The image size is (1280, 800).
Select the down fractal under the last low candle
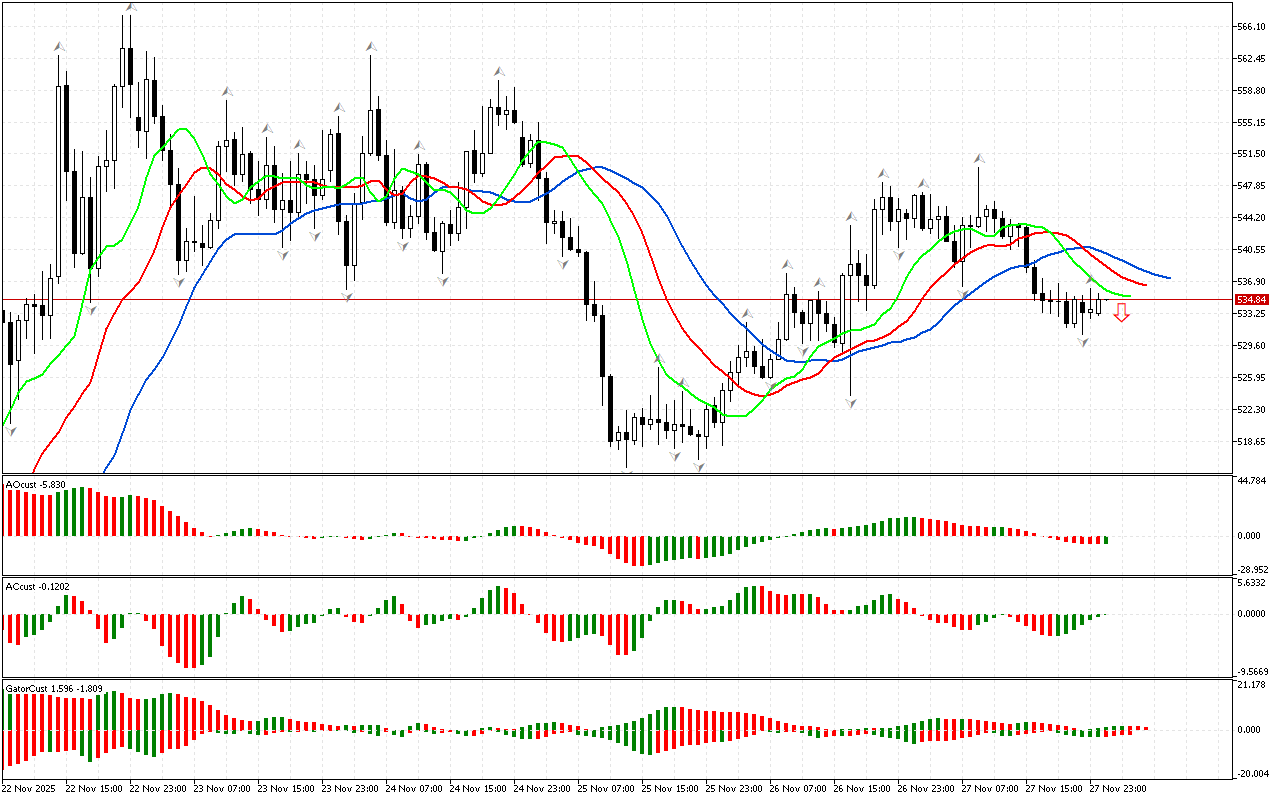click(1083, 342)
